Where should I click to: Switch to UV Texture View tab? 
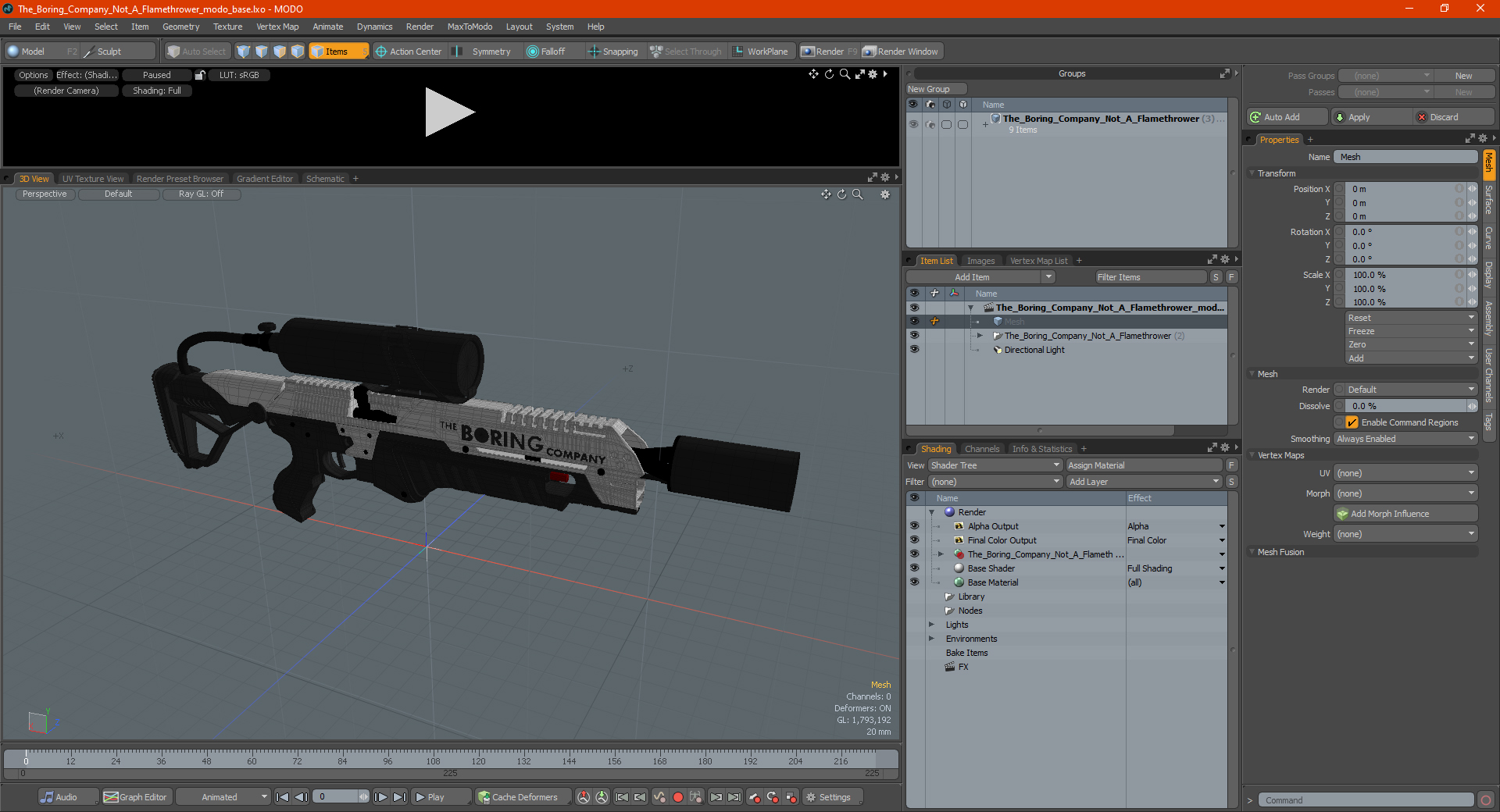click(93, 179)
